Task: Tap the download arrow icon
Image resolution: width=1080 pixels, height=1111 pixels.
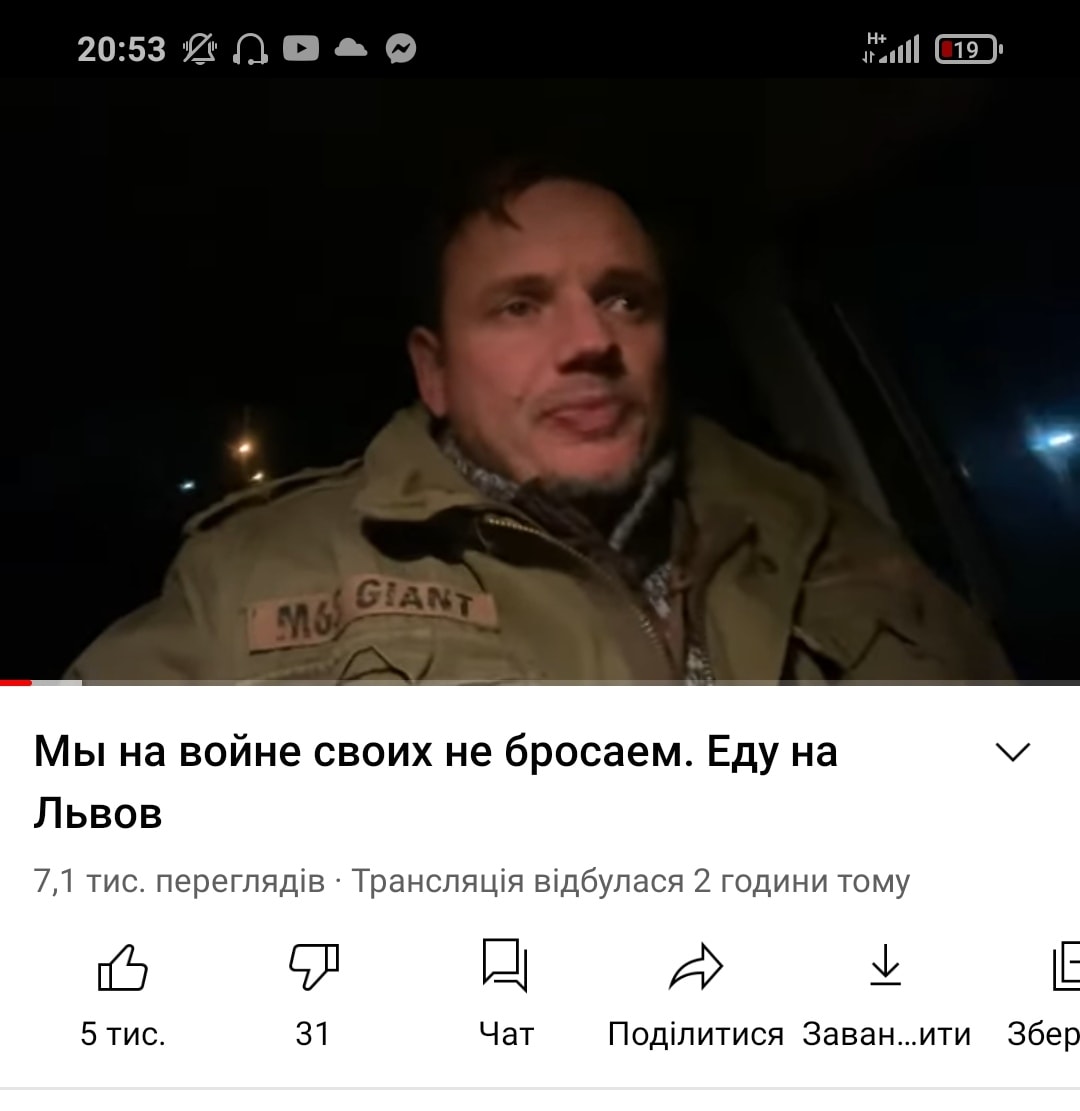Action: (885, 965)
